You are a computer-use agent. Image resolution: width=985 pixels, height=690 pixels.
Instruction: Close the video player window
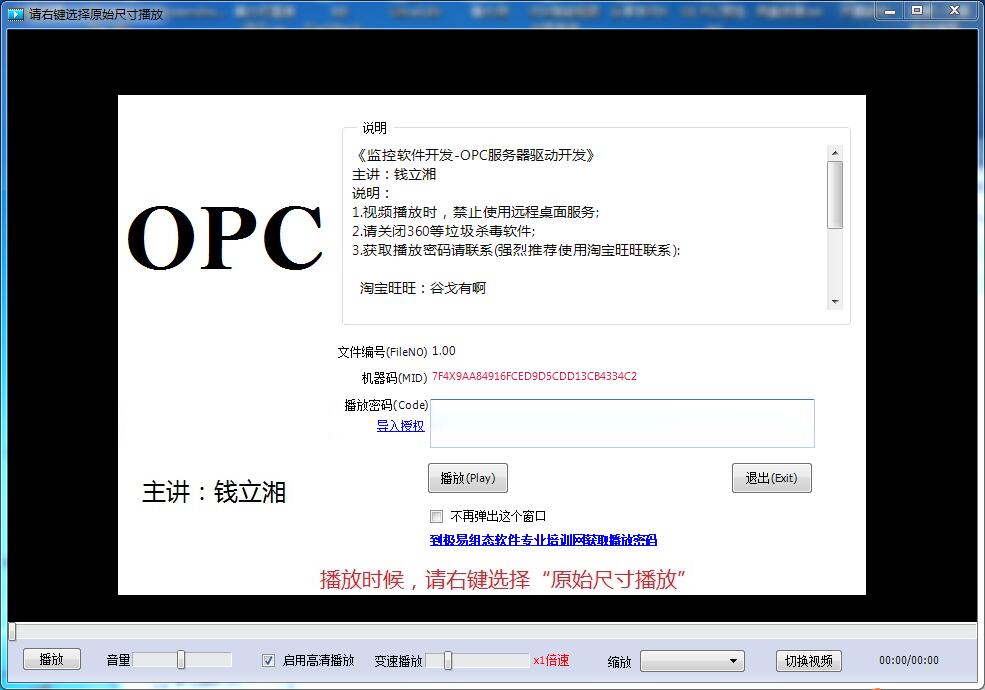954,10
